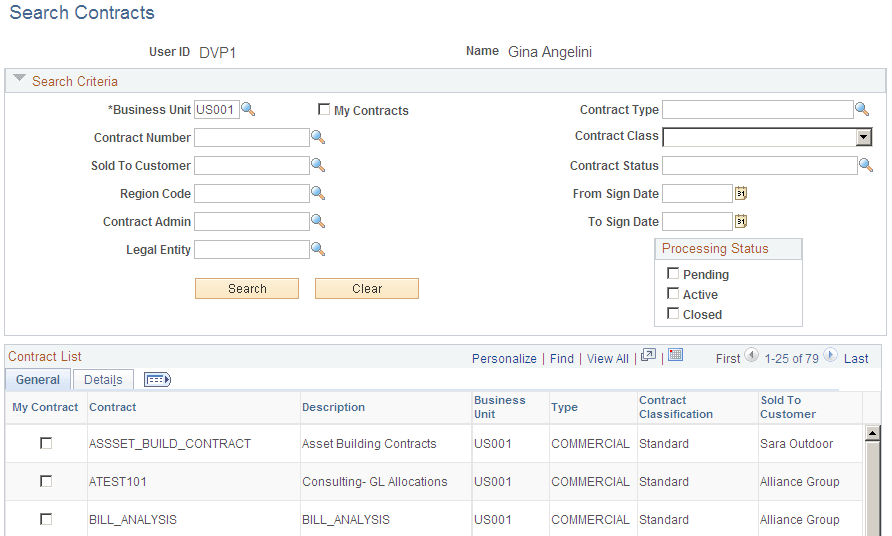Tick My Contract for ATEST101 row
Viewport: 892px width, 536px height.
point(46,481)
